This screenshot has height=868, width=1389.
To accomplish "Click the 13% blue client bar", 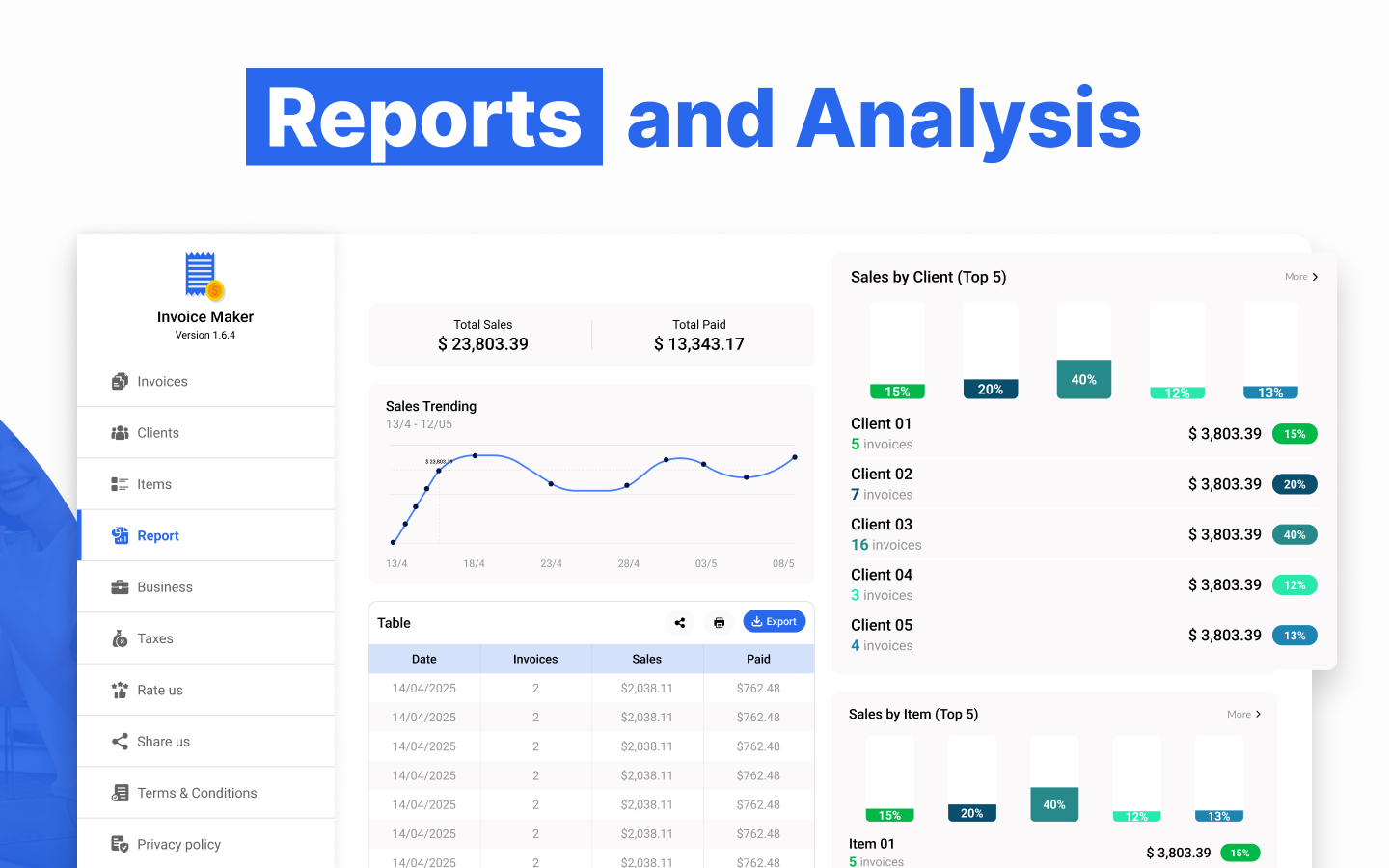I will (1270, 393).
